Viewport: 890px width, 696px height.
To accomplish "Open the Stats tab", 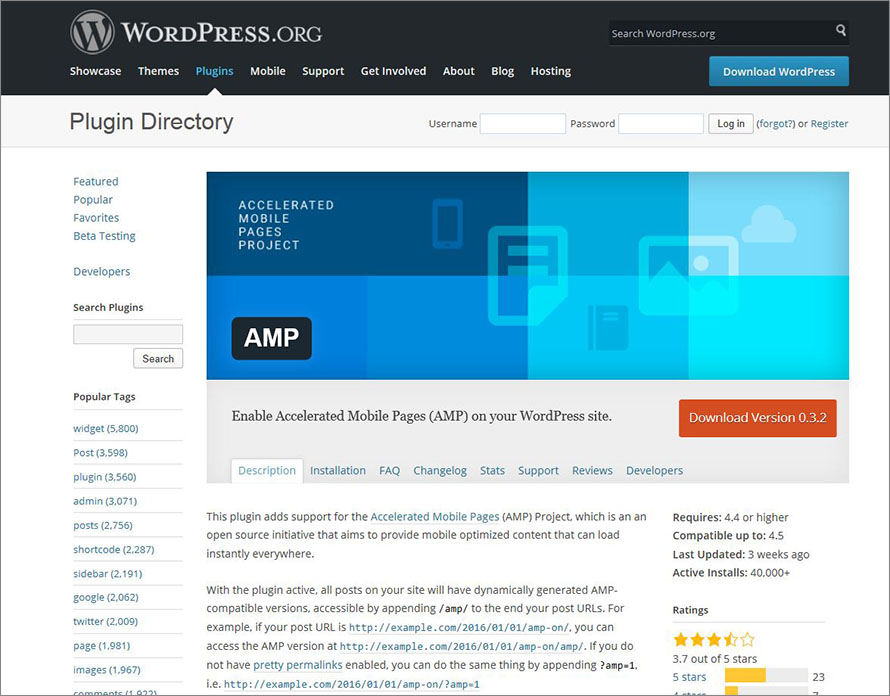I will tap(492, 471).
